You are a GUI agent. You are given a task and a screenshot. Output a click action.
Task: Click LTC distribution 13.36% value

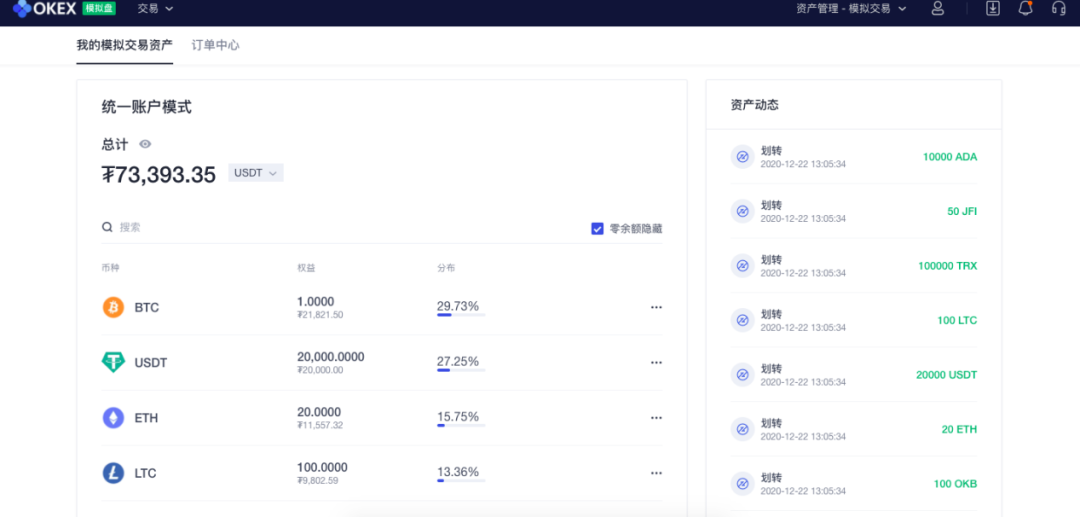(457, 472)
